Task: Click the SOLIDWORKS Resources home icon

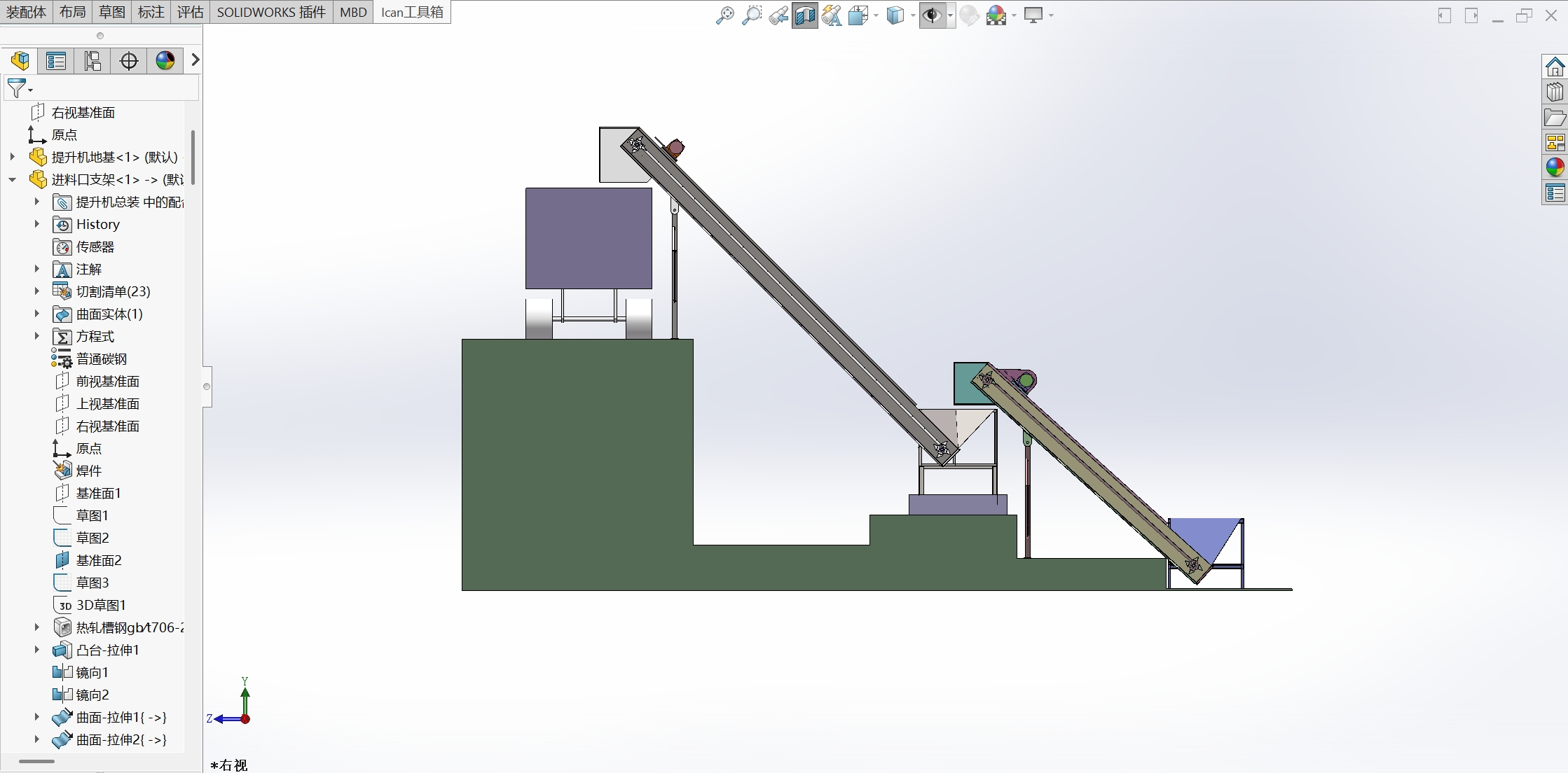Action: [1555, 67]
